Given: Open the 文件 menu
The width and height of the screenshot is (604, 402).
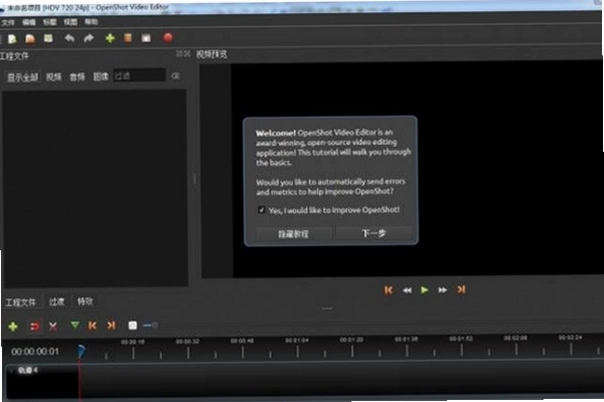Looking at the screenshot, I should click(x=8, y=22).
